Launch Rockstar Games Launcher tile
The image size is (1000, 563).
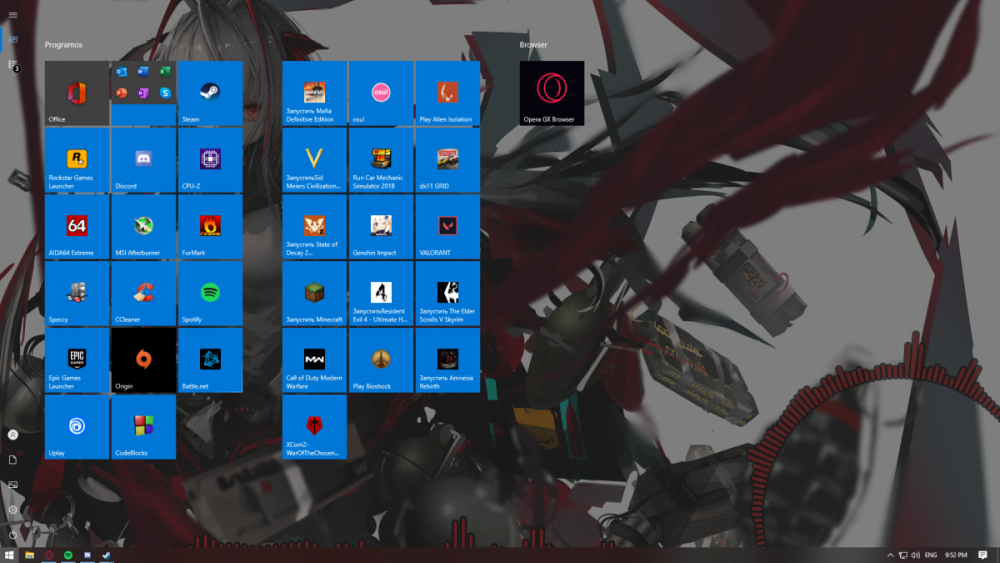[x=76, y=160]
